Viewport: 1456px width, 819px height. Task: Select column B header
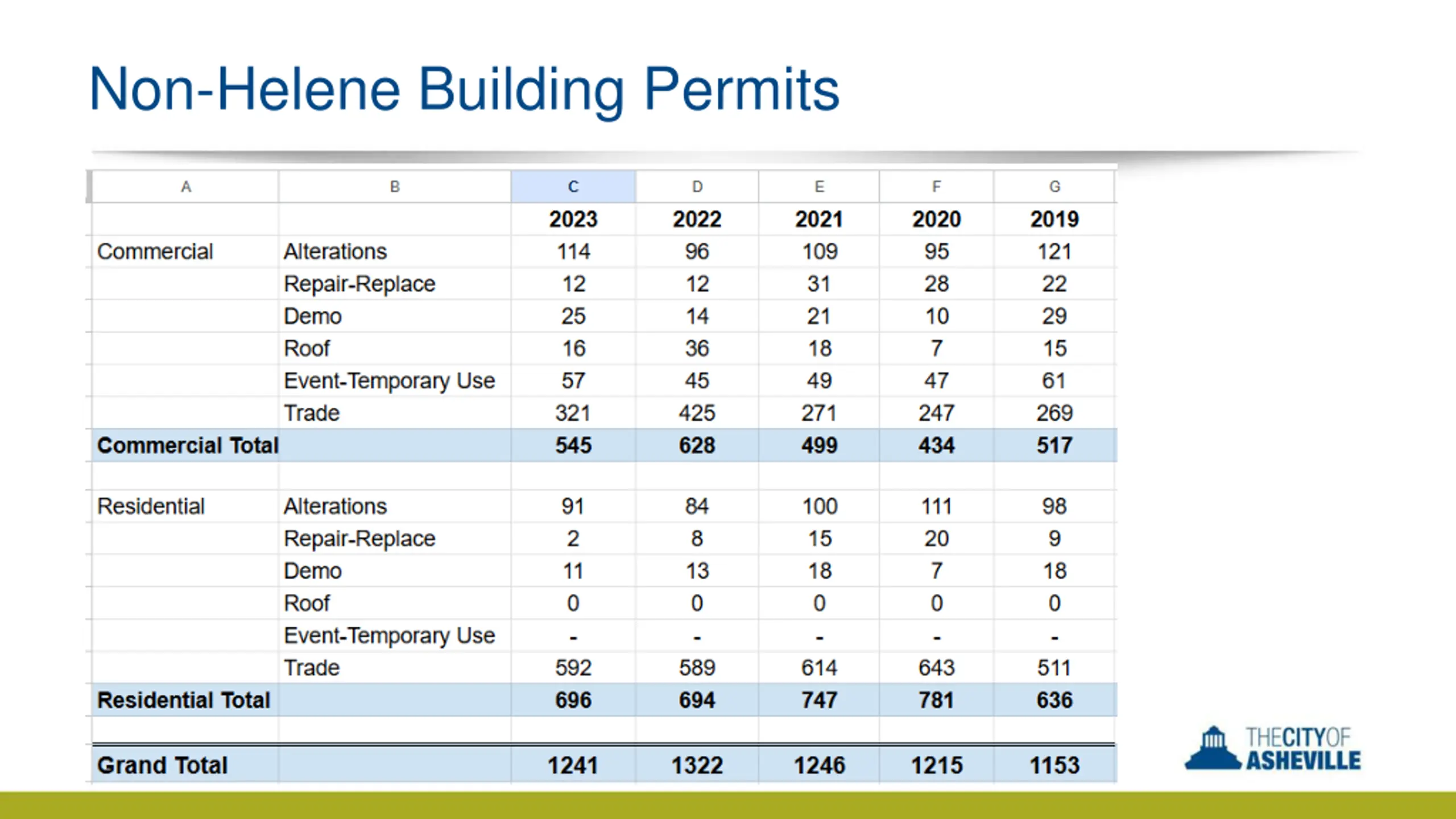point(395,187)
